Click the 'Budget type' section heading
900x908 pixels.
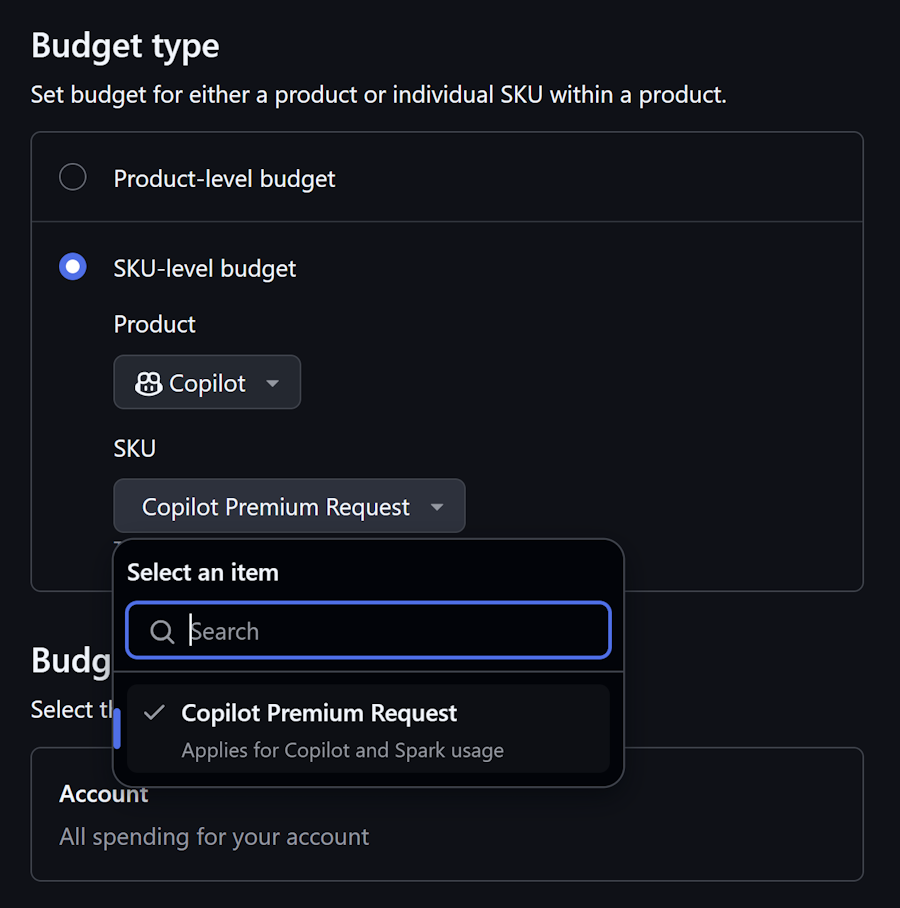125,46
